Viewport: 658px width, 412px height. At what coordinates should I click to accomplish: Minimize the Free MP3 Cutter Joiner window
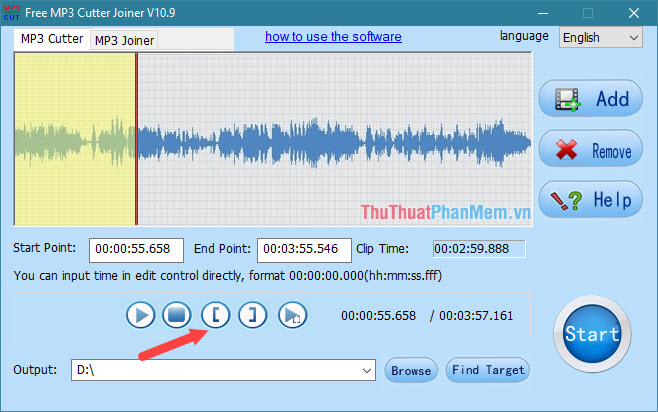point(543,13)
